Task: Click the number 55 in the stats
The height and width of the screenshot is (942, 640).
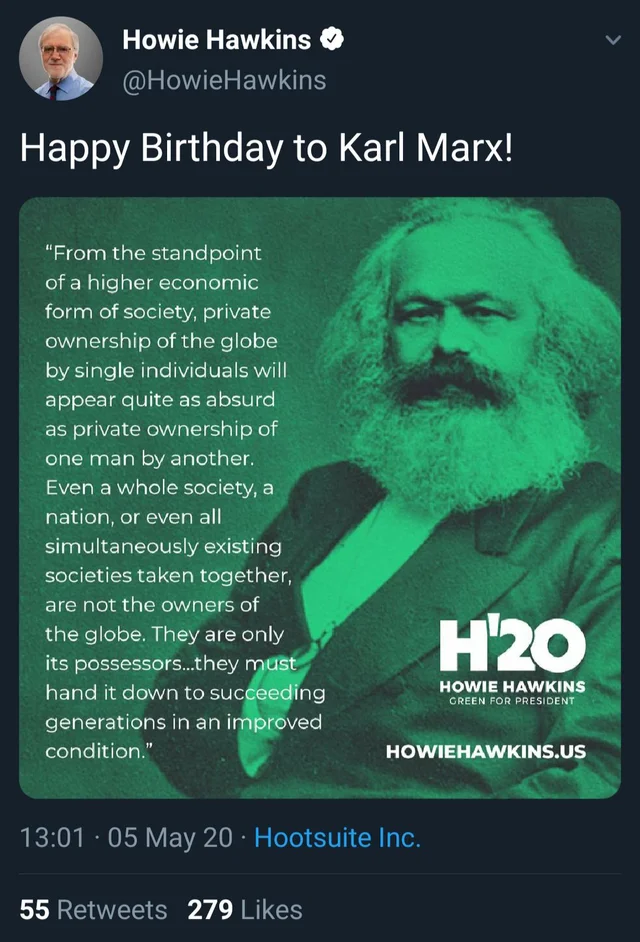Action: coord(34,910)
